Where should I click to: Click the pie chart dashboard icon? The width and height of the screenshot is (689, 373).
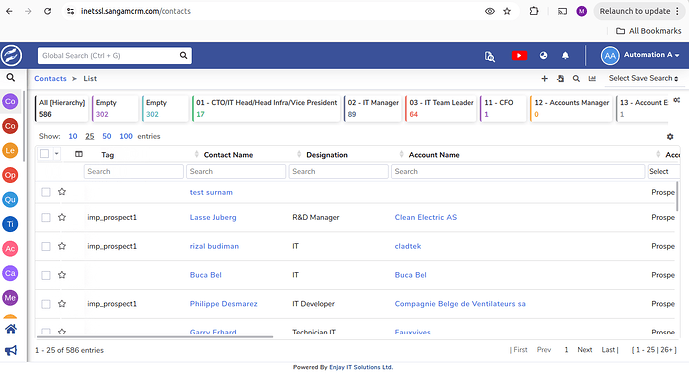544,55
